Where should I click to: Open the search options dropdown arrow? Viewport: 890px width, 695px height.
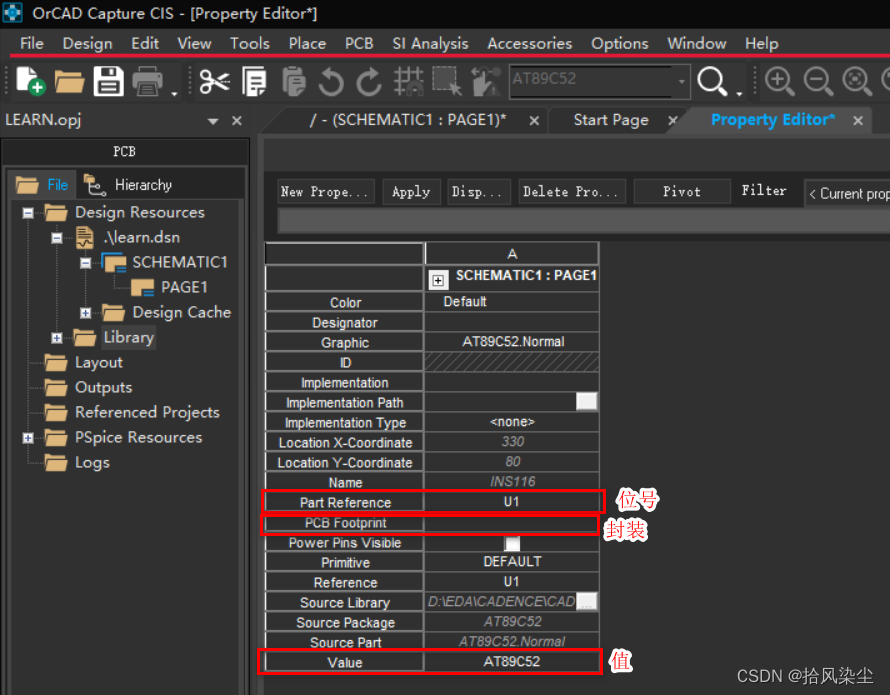tap(738, 93)
